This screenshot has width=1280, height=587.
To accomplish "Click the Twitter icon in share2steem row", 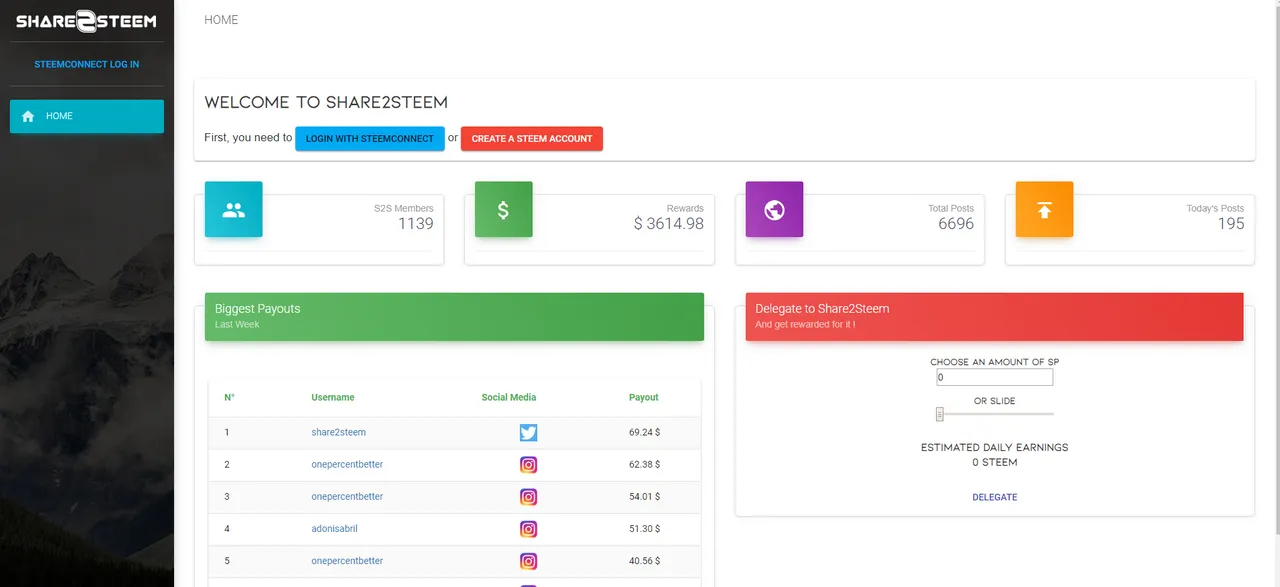I will pyautogui.click(x=529, y=433).
